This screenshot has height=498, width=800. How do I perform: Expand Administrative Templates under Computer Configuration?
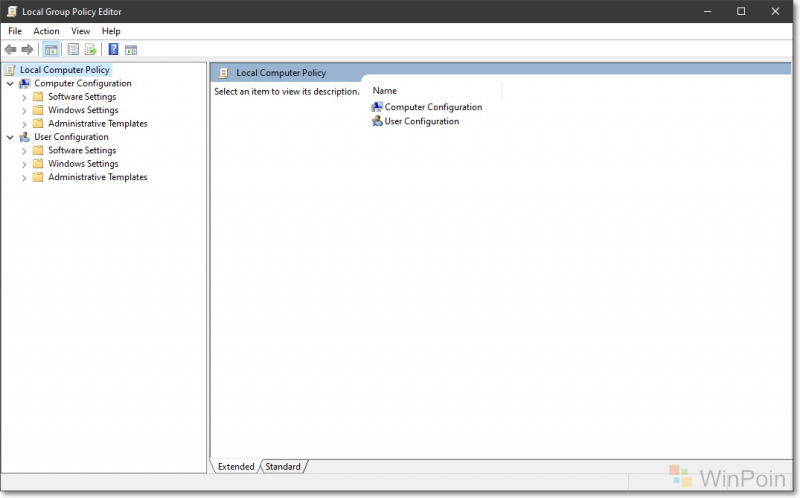[x=24, y=124]
